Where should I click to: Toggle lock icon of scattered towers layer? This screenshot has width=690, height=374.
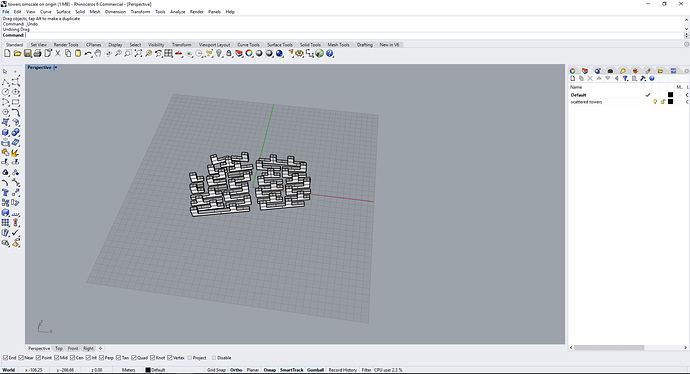pyautogui.click(x=663, y=102)
